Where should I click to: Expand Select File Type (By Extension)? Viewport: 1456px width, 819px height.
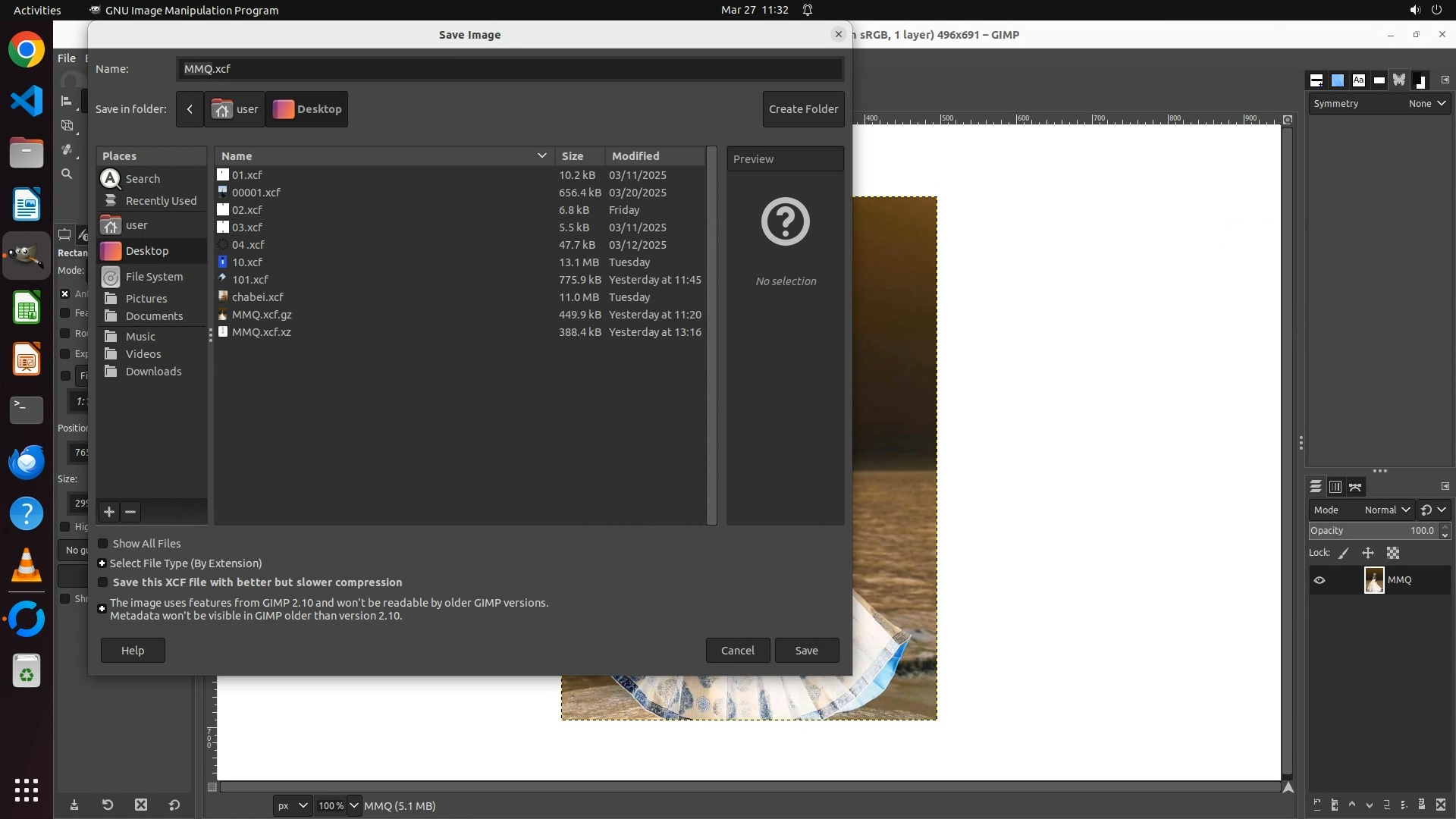(102, 563)
